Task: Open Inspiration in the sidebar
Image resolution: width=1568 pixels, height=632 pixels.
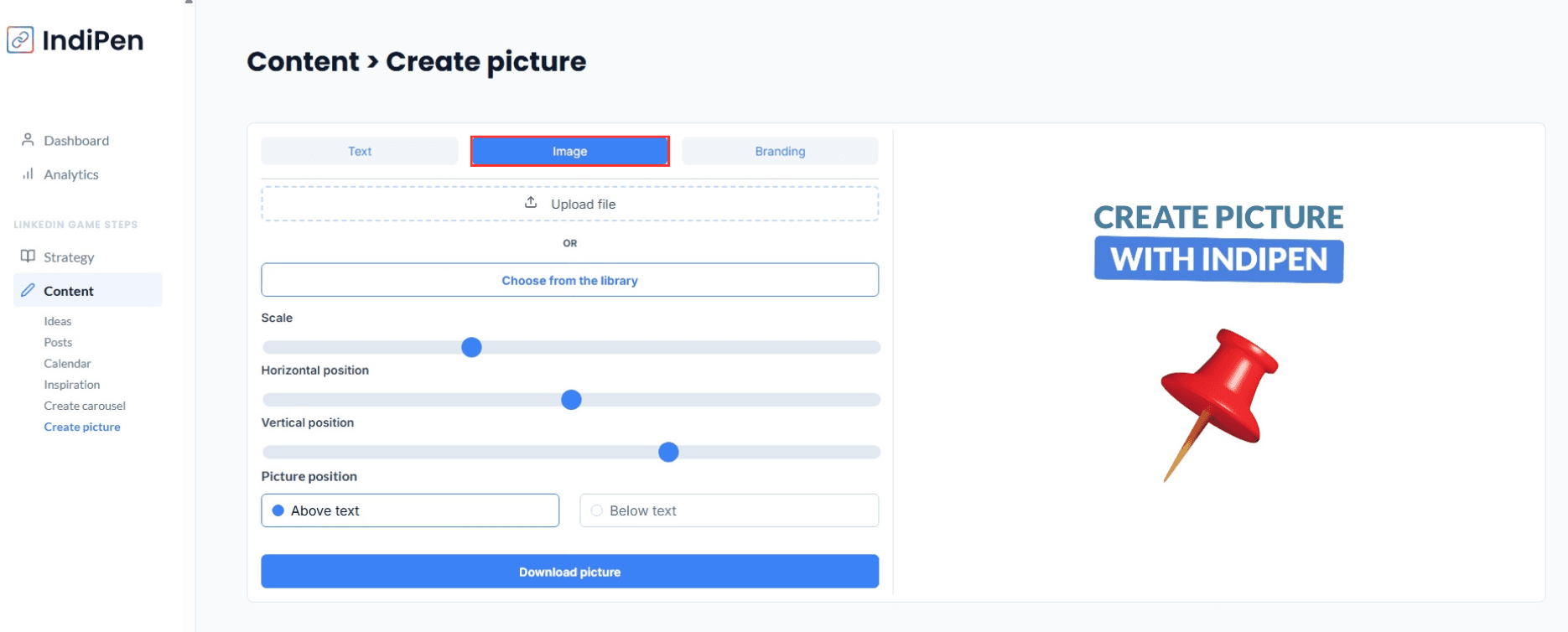Action: tap(72, 385)
